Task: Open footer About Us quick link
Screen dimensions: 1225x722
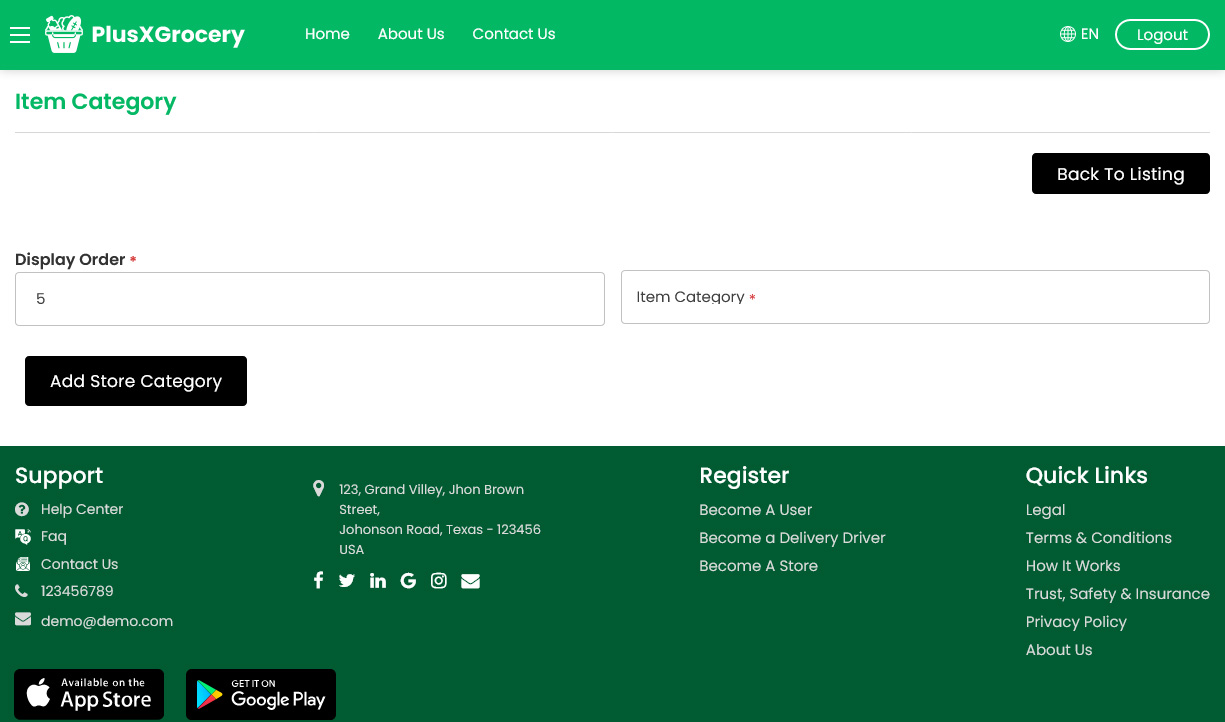Action: [x=1059, y=650]
